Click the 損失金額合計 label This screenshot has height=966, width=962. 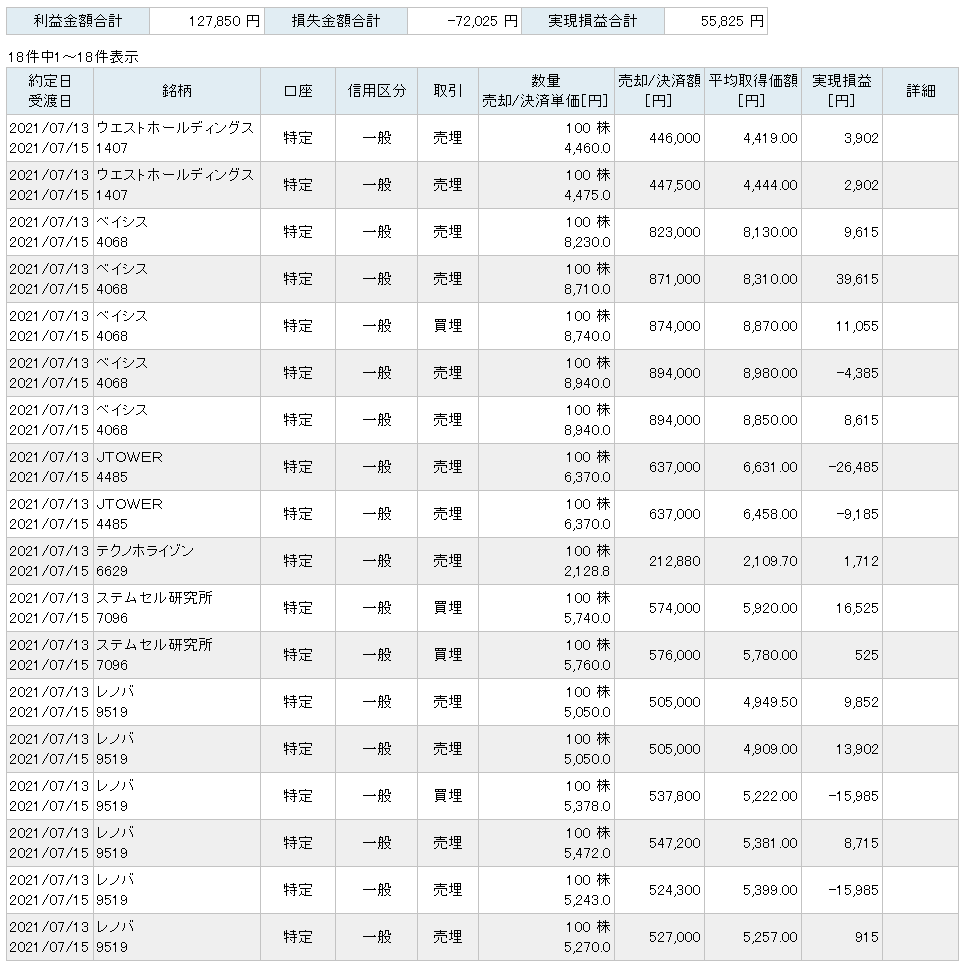click(x=336, y=21)
